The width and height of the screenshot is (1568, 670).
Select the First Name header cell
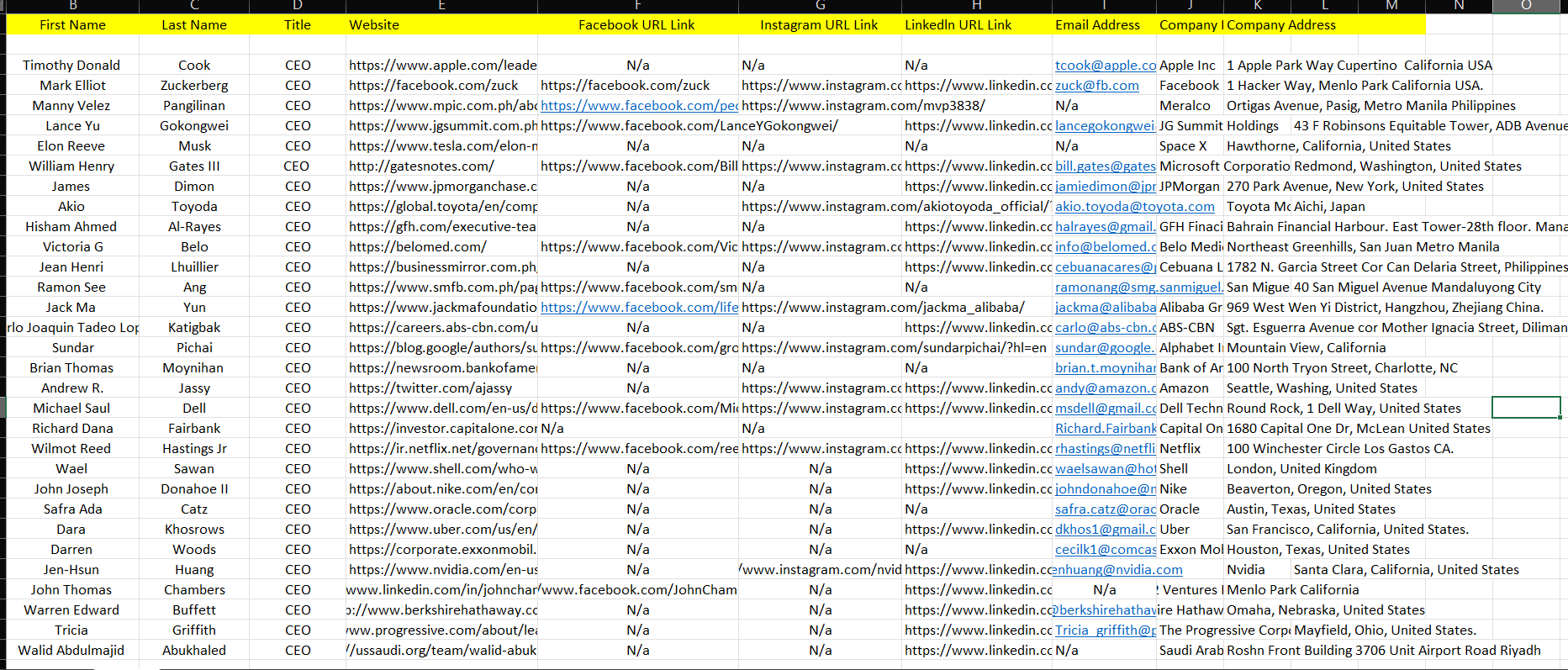tap(72, 24)
